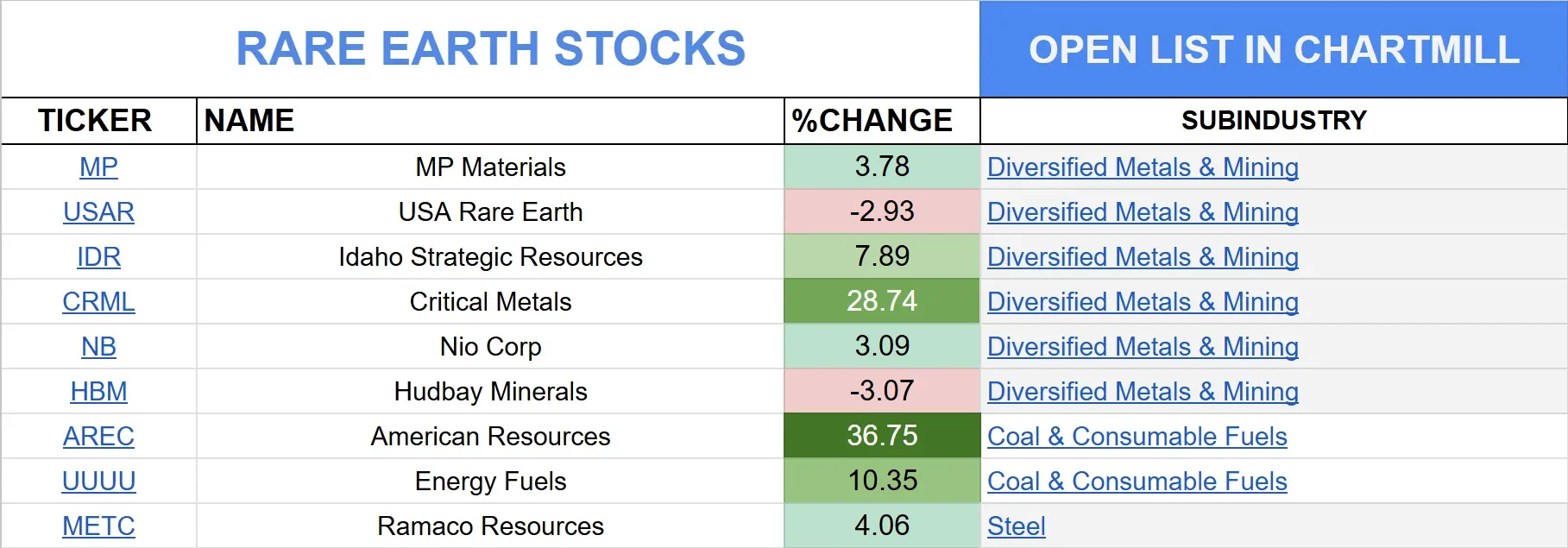1568x548 pixels.
Task: Follow the IDR ticker link
Action: pyautogui.click(x=98, y=256)
